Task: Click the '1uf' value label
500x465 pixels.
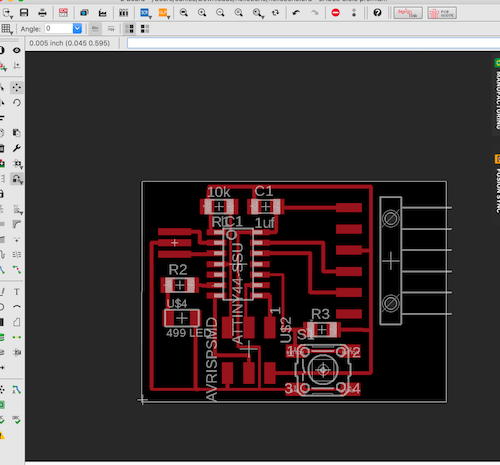Action: (265, 223)
